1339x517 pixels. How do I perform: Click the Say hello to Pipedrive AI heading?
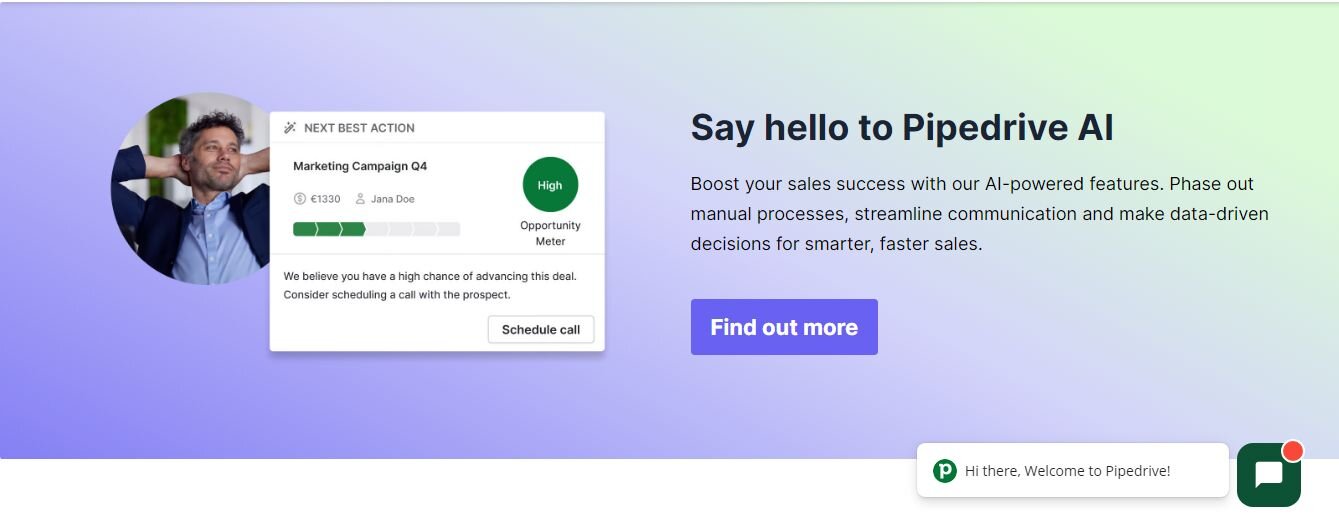902,127
